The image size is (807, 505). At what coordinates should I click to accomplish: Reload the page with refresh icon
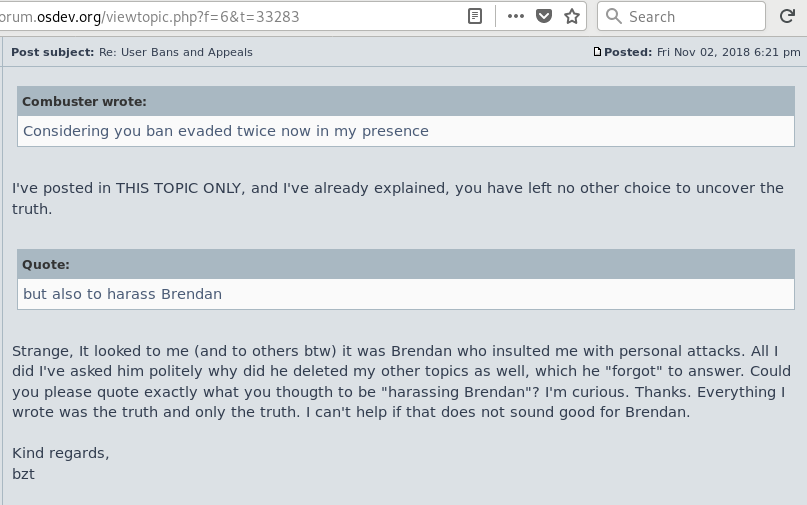pyautogui.click(x=787, y=16)
